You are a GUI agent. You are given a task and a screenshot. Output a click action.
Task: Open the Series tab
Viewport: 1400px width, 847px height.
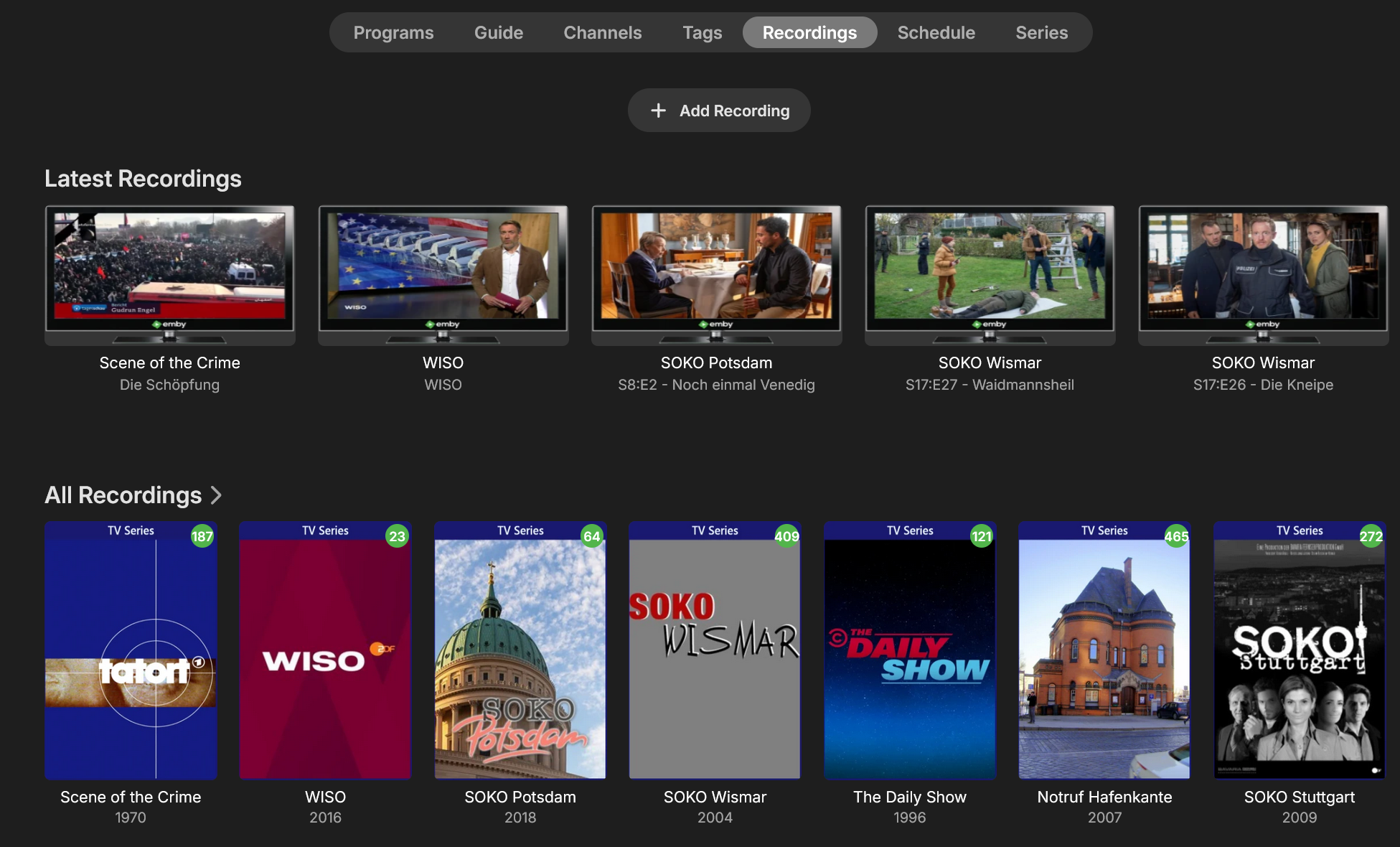point(1041,33)
